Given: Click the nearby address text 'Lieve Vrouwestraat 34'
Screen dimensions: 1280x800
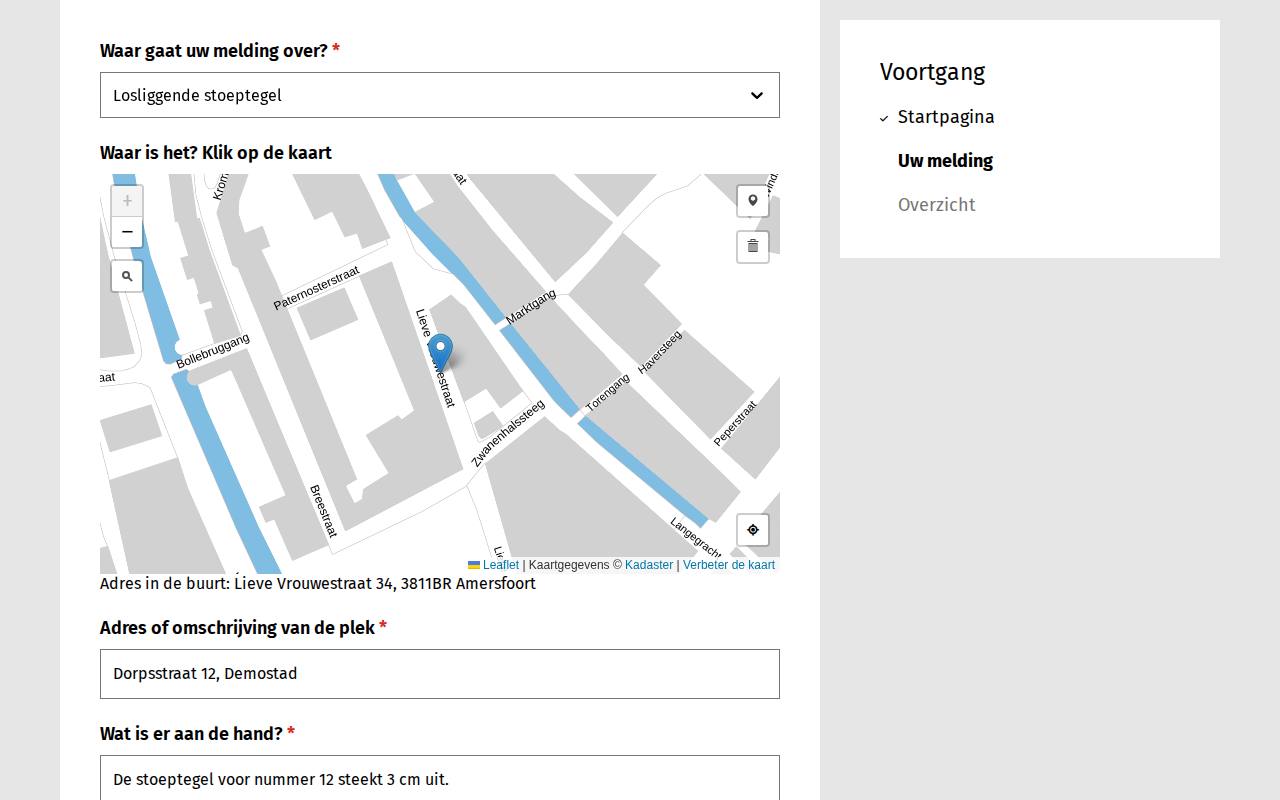Looking at the screenshot, I should [314, 584].
